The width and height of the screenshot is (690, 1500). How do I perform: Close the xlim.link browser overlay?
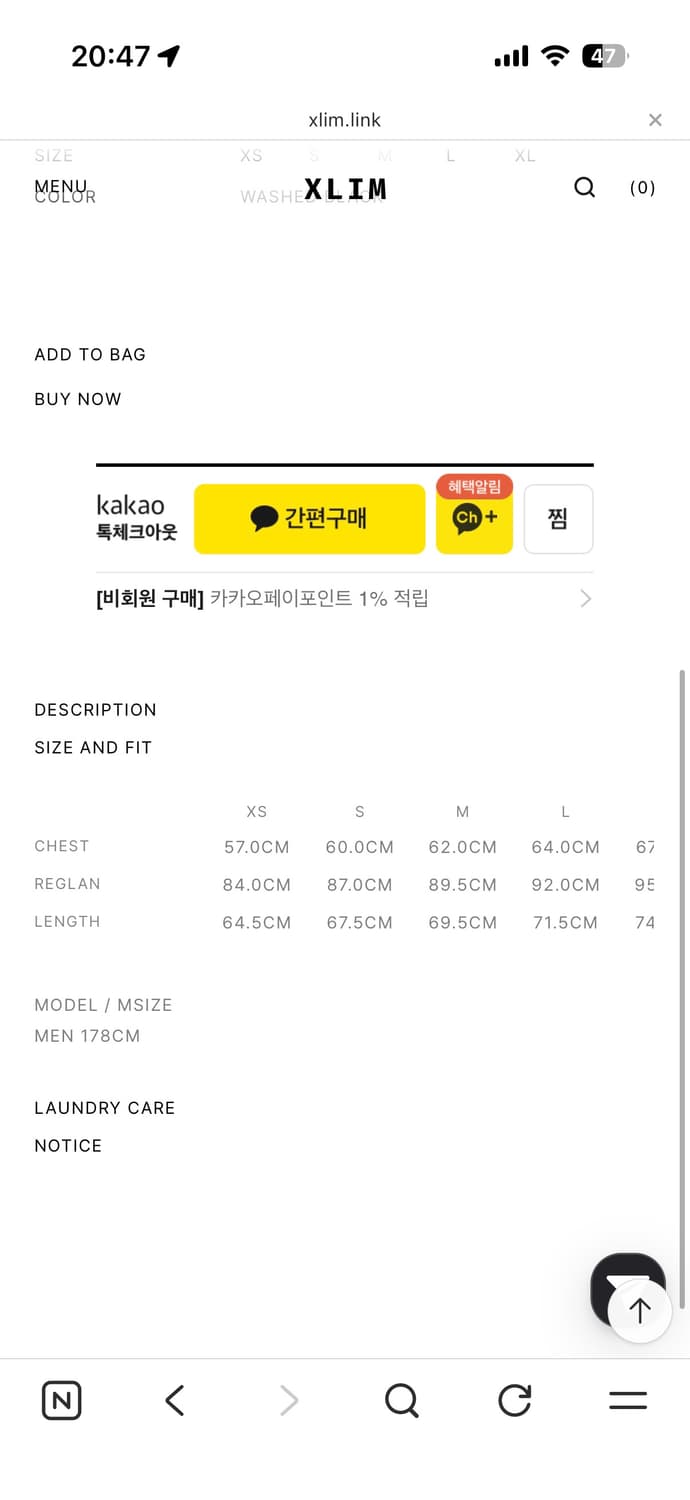point(655,120)
